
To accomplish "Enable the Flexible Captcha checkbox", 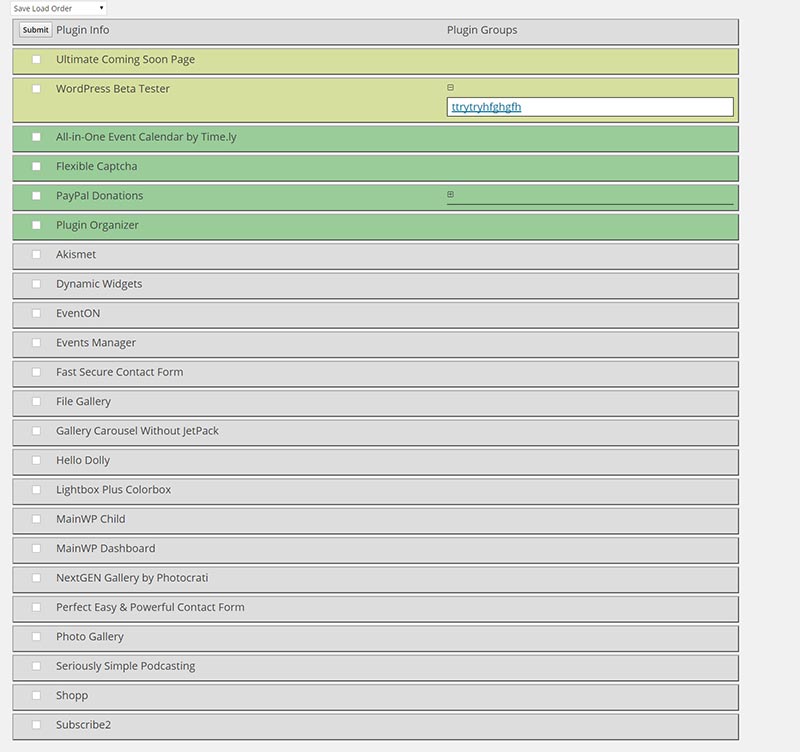I will (x=37, y=166).
